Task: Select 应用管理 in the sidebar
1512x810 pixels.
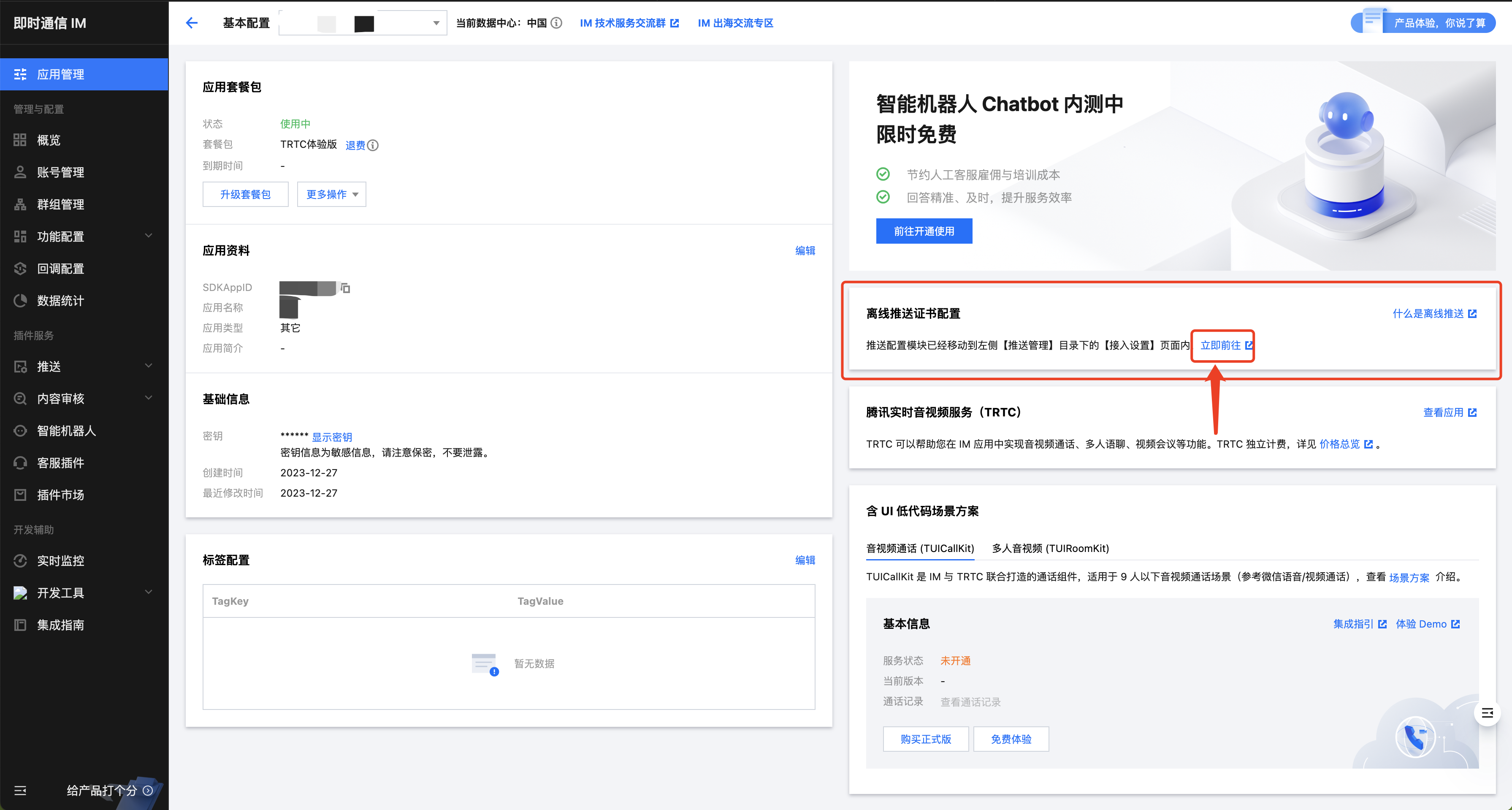Action: click(x=84, y=74)
